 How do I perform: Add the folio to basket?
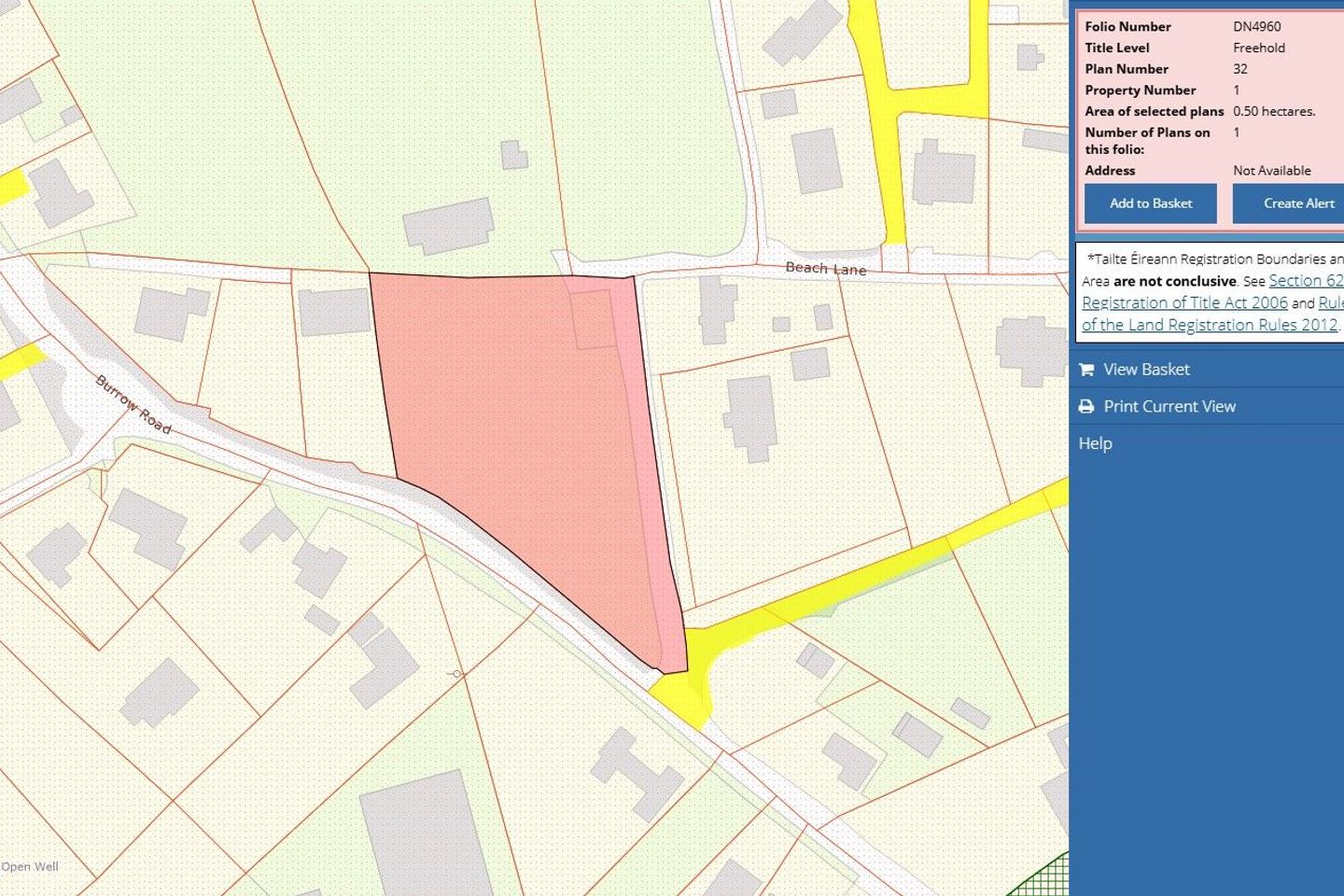coord(1150,203)
